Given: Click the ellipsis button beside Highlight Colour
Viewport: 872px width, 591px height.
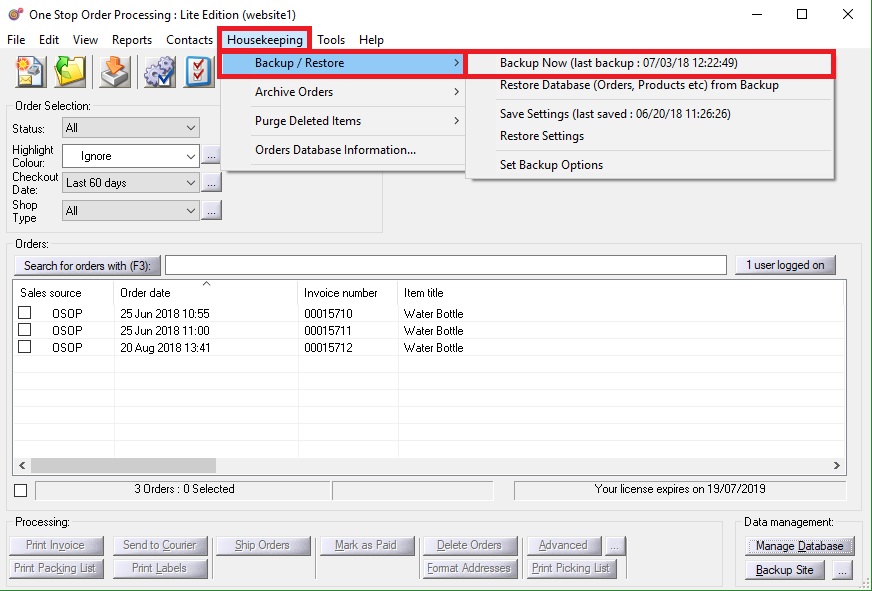Looking at the screenshot, I should 211,156.
